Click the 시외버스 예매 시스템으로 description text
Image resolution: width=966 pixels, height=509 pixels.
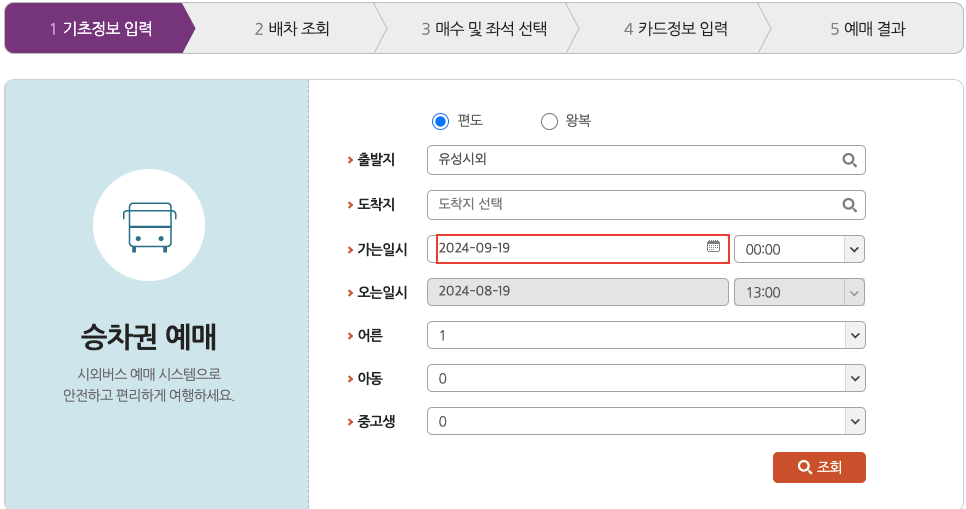click(x=148, y=374)
